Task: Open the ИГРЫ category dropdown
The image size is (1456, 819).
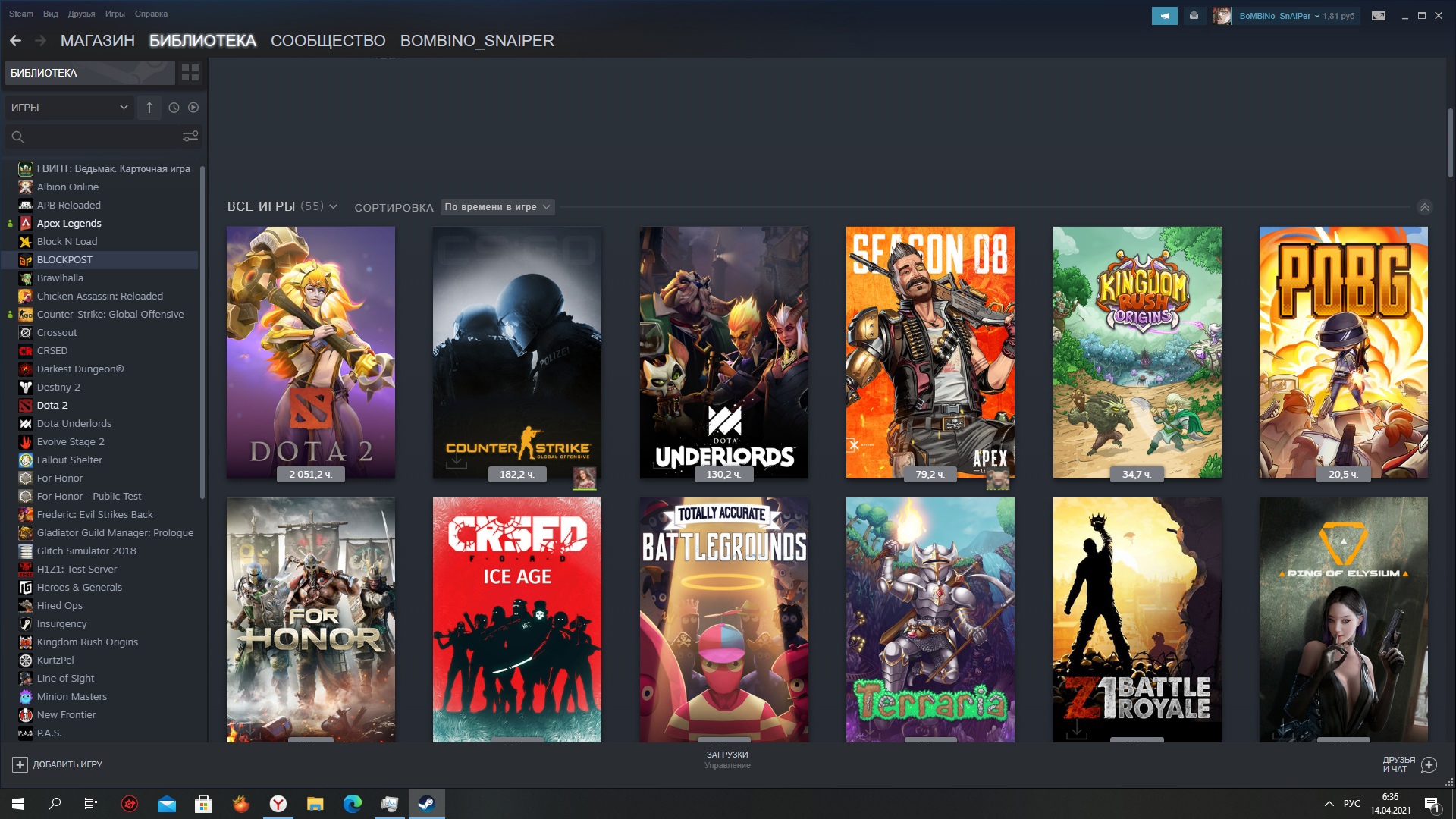Action: 69,108
